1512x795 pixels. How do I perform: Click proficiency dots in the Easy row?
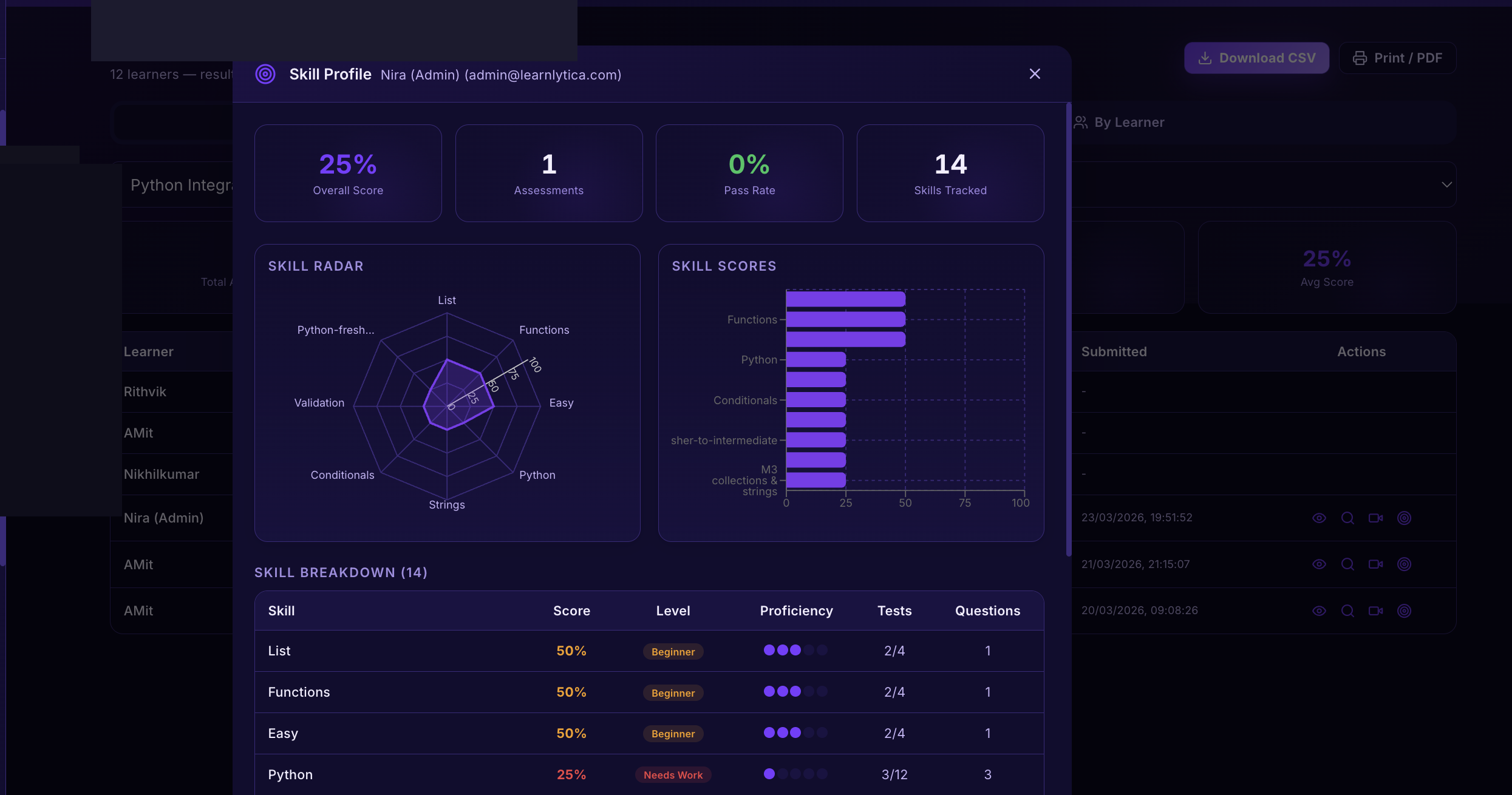[x=795, y=732]
